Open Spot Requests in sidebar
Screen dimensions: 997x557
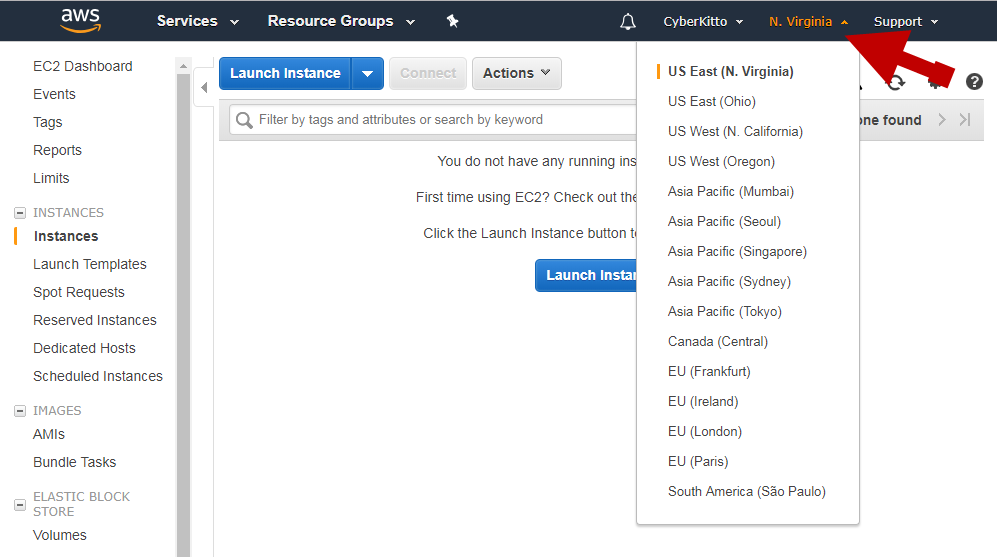79,292
